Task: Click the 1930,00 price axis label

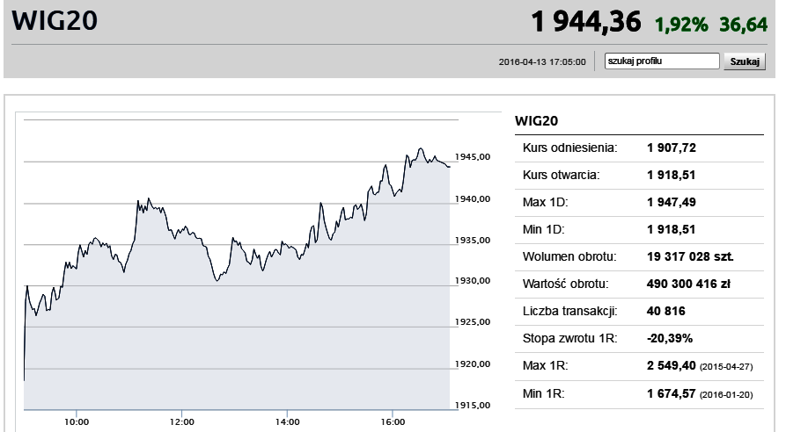Action: [x=473, y=281]
